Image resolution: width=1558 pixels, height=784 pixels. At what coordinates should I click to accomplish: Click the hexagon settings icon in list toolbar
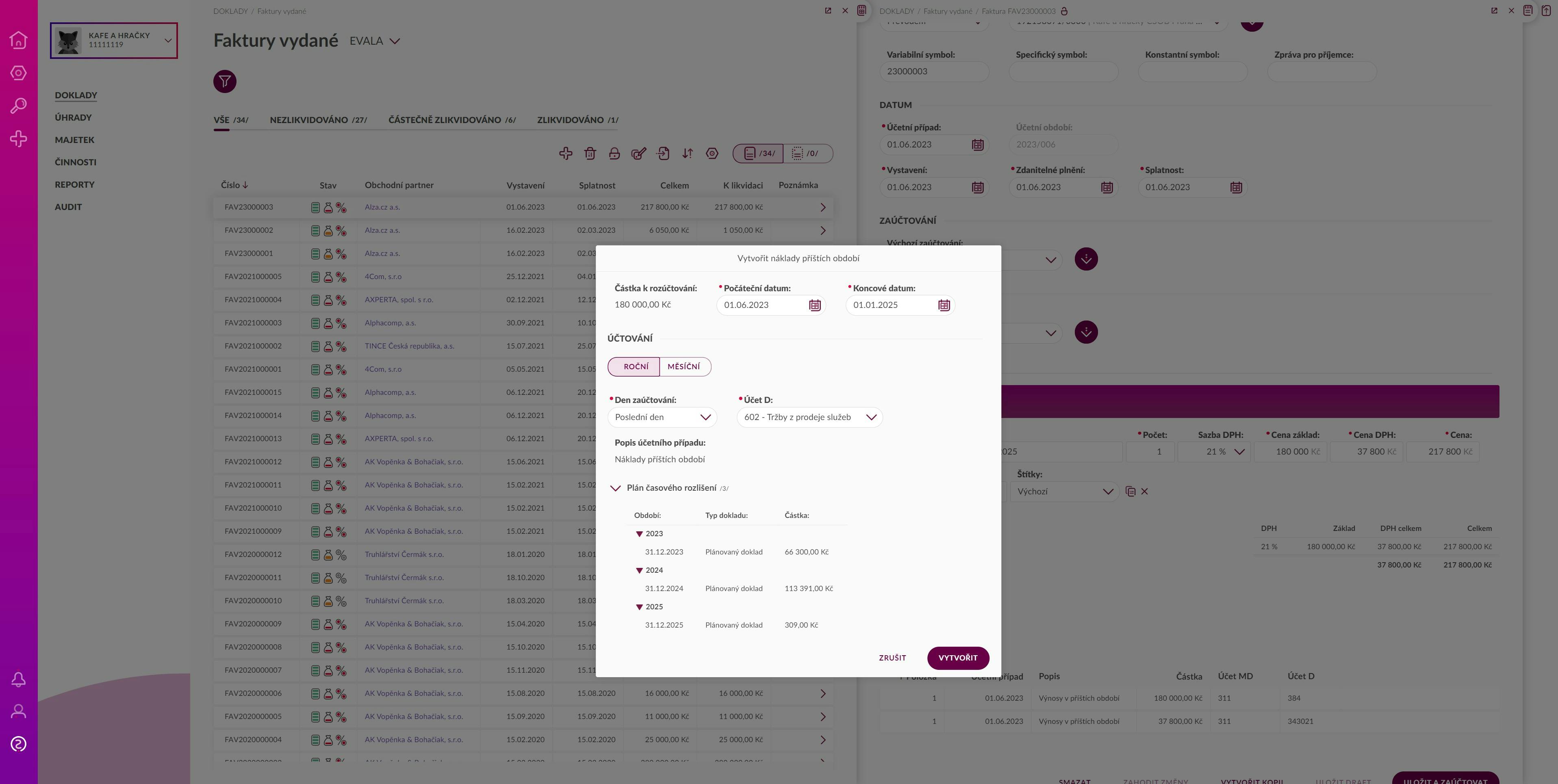(712, 154)
